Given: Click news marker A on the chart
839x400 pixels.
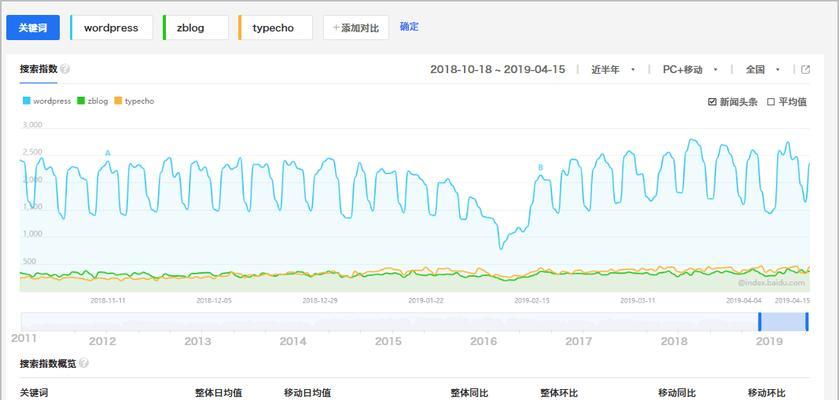Looking at the screenshot, I should click(108, 153).
